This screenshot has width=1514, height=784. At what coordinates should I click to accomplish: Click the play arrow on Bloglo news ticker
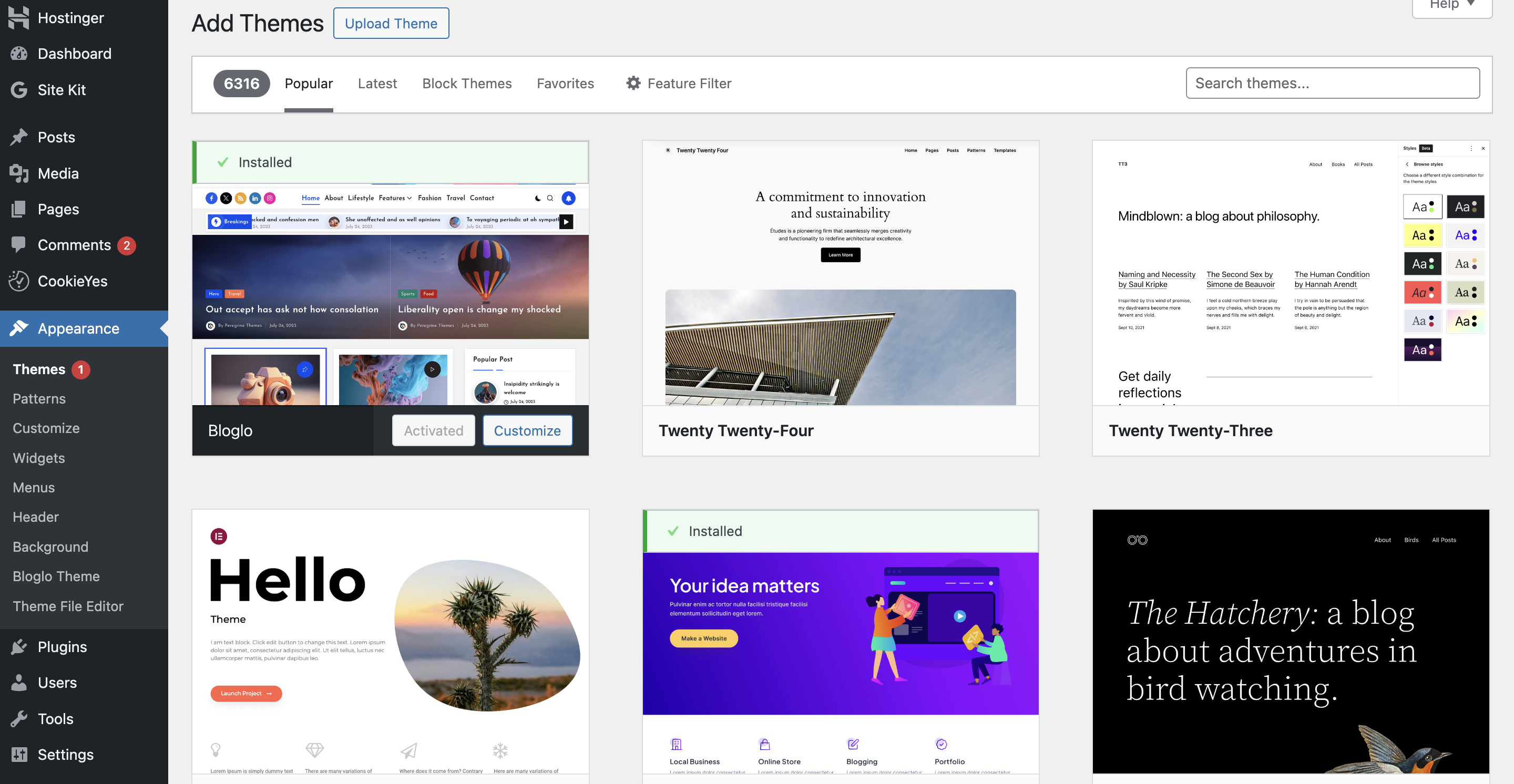pyautogui.click(x=566, y=222)
